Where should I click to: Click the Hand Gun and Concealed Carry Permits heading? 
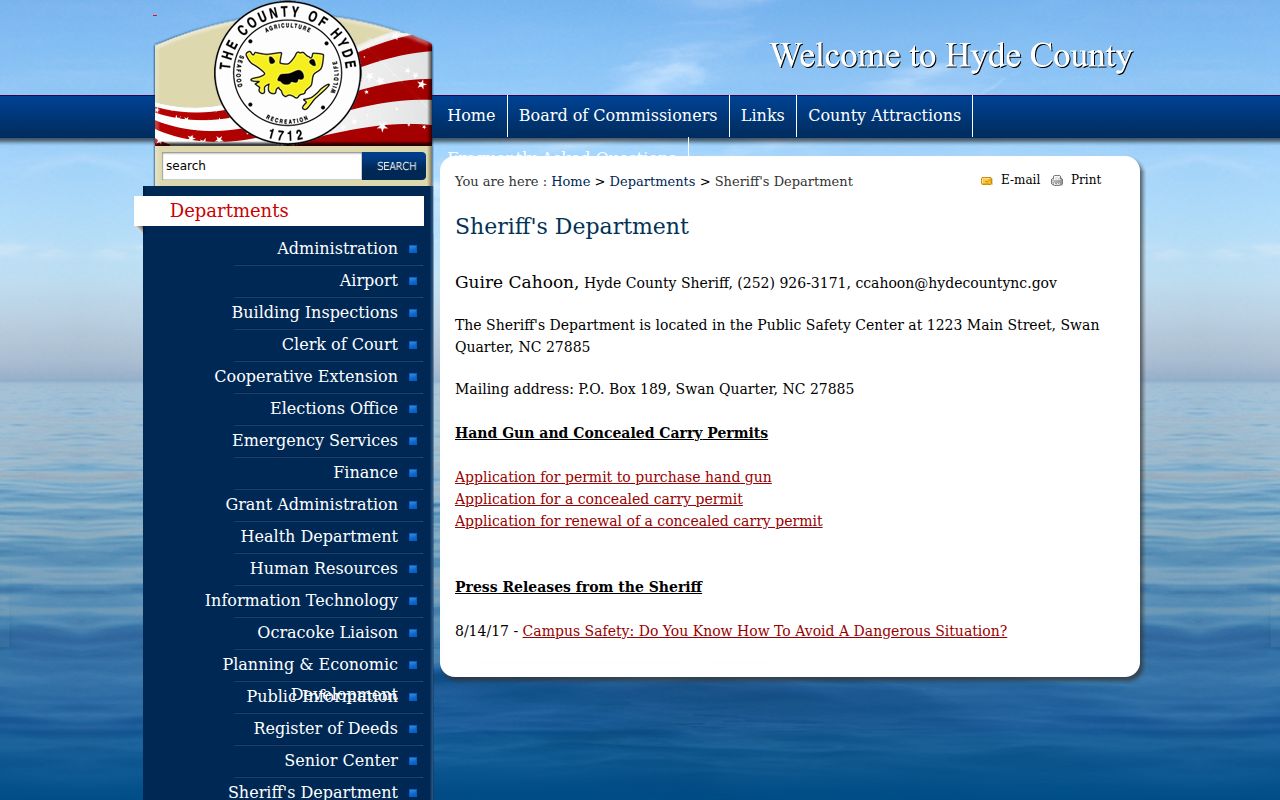(611, 433)
